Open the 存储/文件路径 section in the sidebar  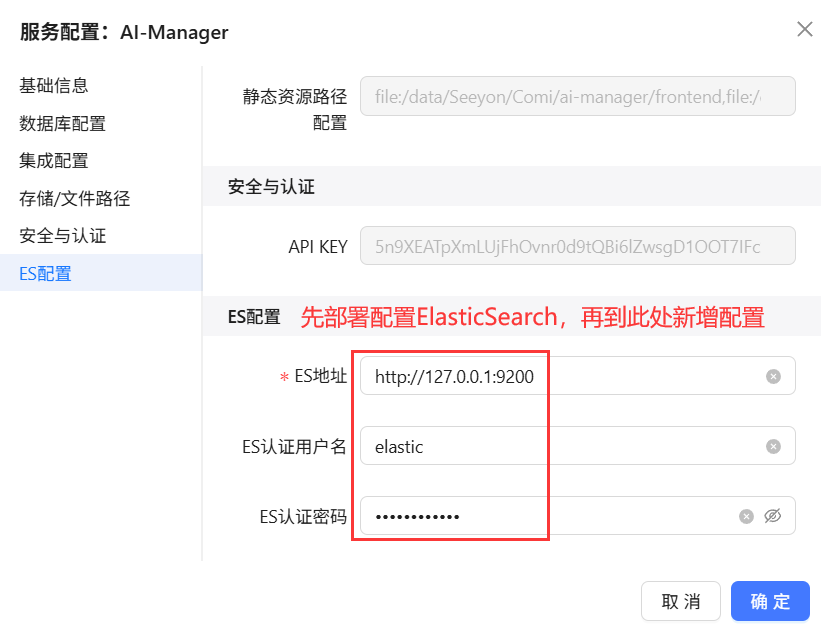coord(74,198)
